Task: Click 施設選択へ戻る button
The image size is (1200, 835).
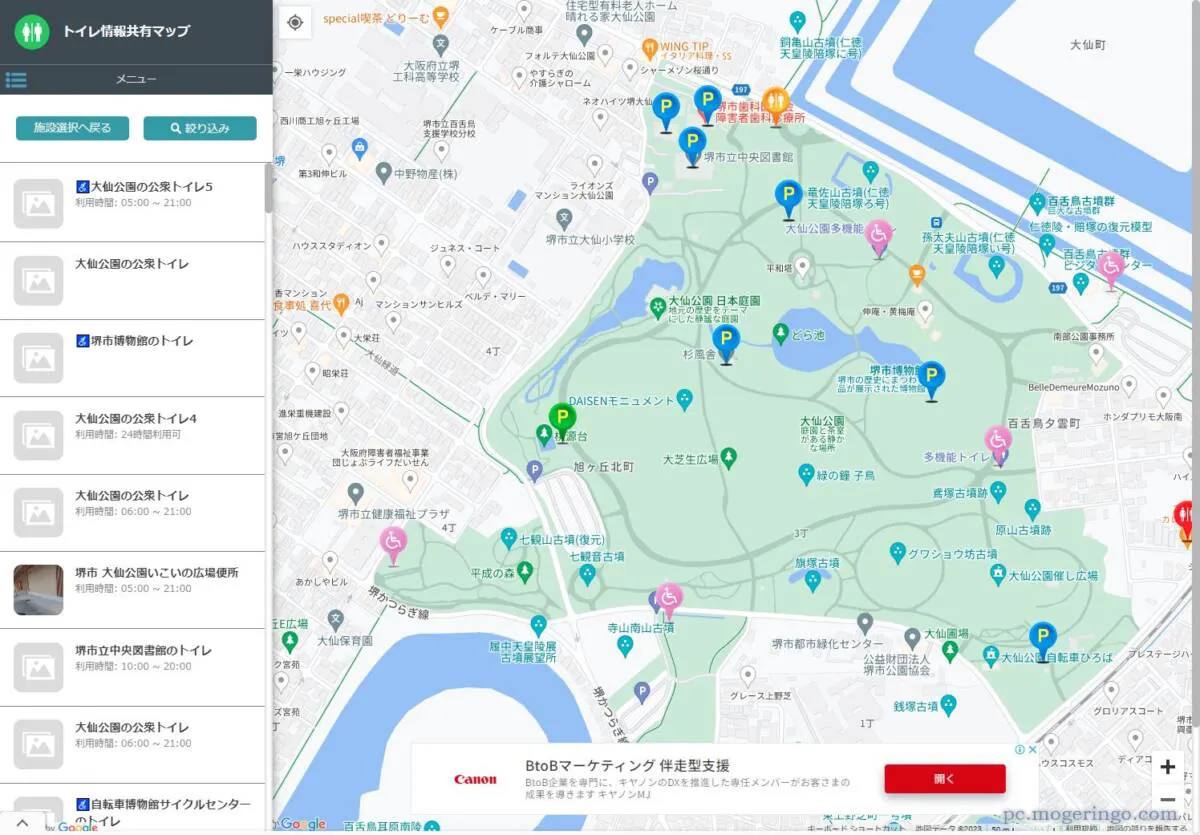Action: 72,128
